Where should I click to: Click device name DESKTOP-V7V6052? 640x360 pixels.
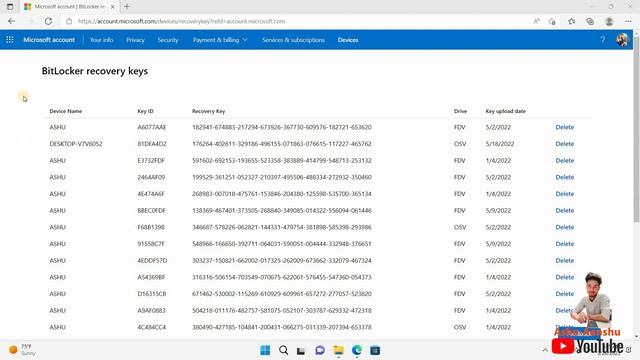76,144
